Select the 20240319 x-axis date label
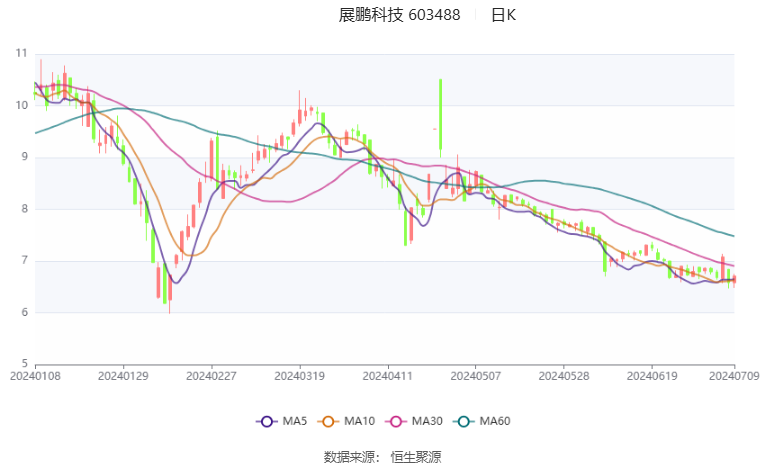This screenshot has width=765, height=465. tap(300, 376)
